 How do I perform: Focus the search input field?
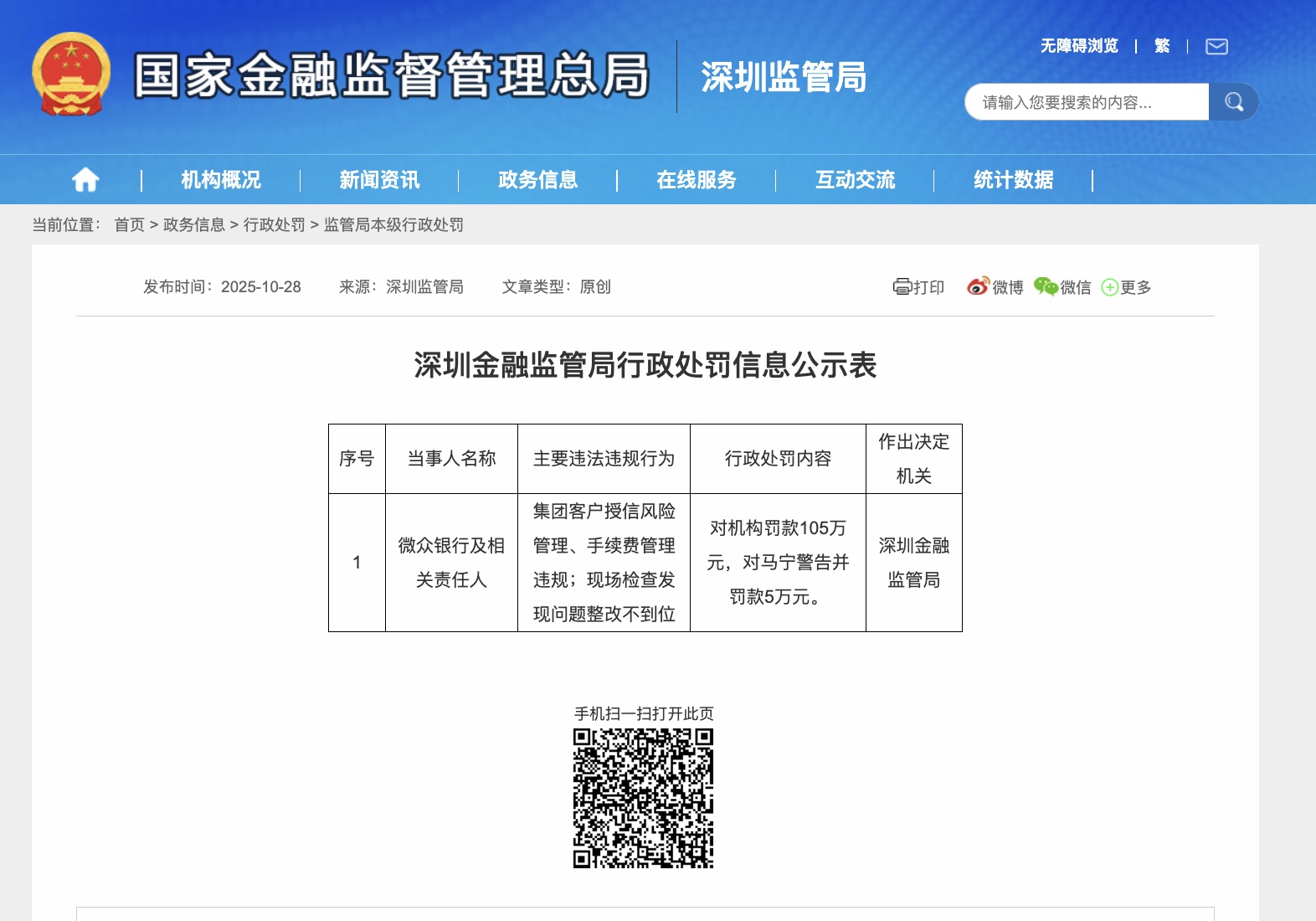1087,102
